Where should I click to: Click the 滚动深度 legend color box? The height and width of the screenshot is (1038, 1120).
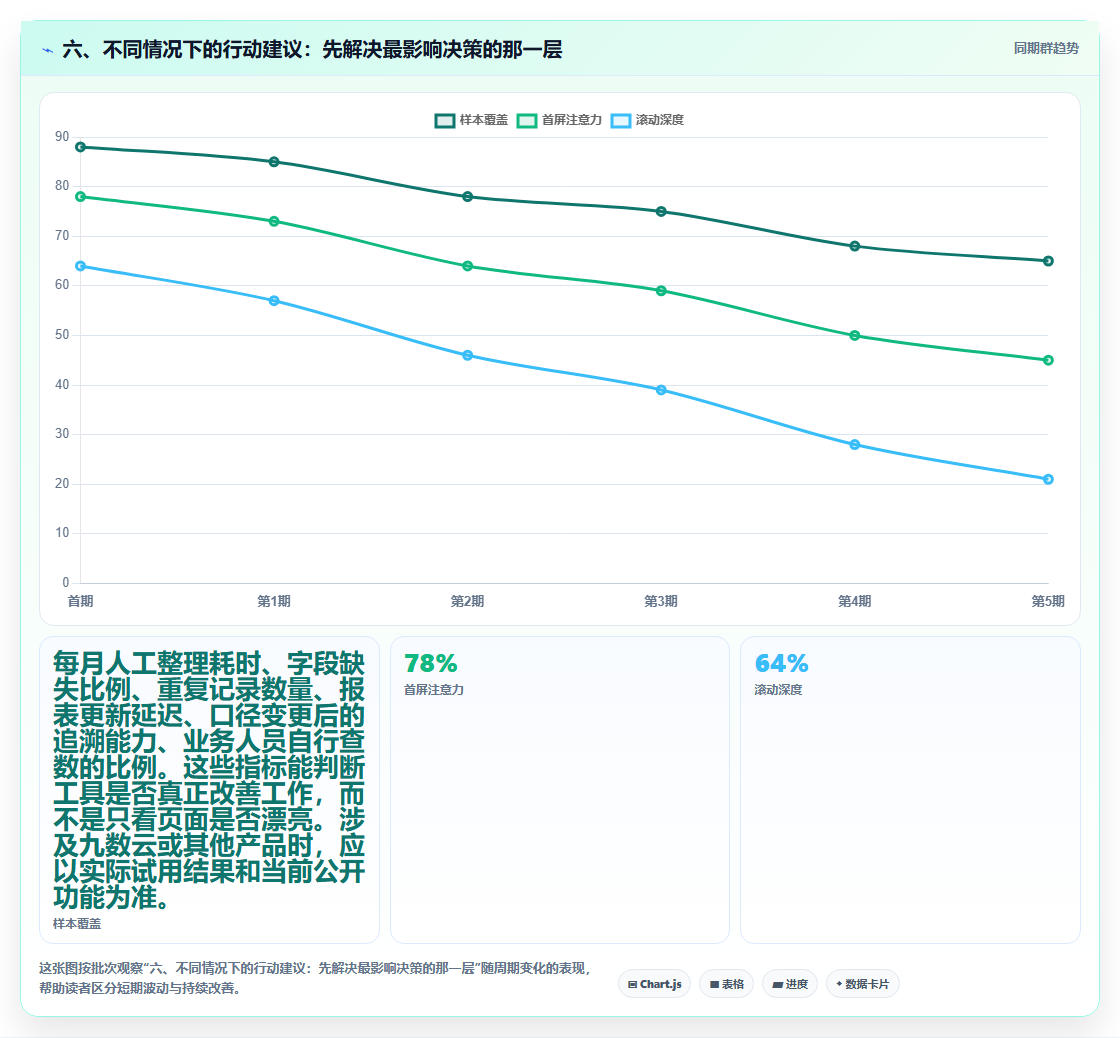click(621, 121)
